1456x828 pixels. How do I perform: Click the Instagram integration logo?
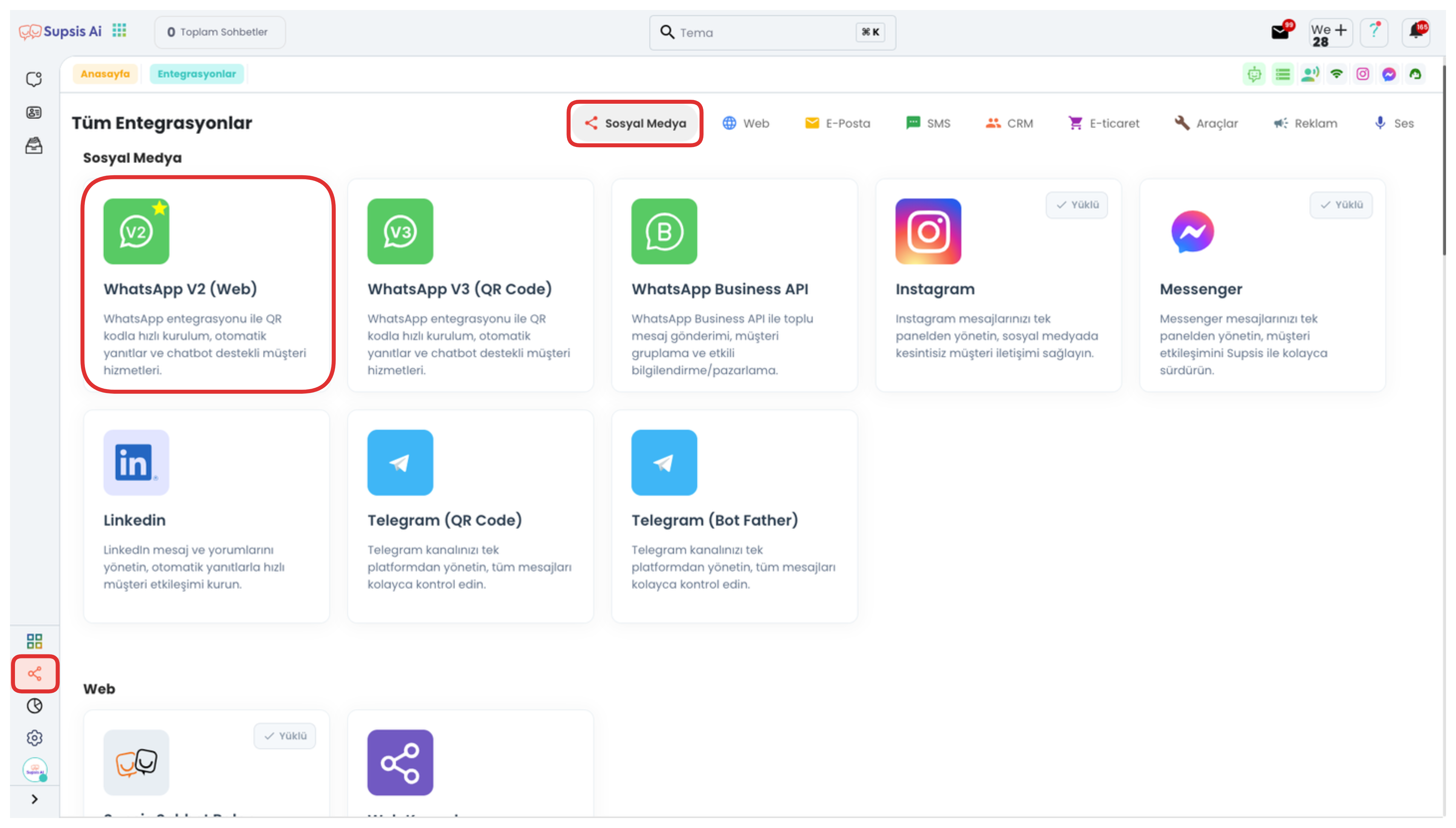pos(928,231)
